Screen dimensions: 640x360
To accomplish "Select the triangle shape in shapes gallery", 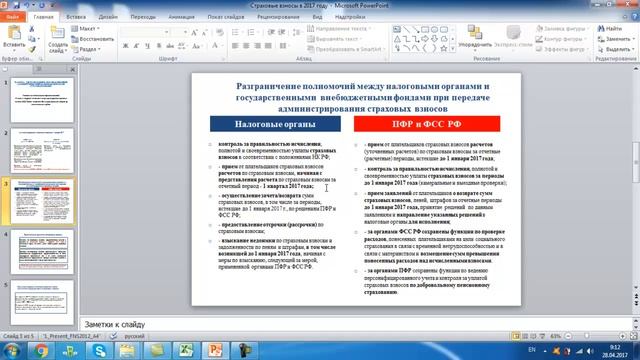I will click(397, 39).
